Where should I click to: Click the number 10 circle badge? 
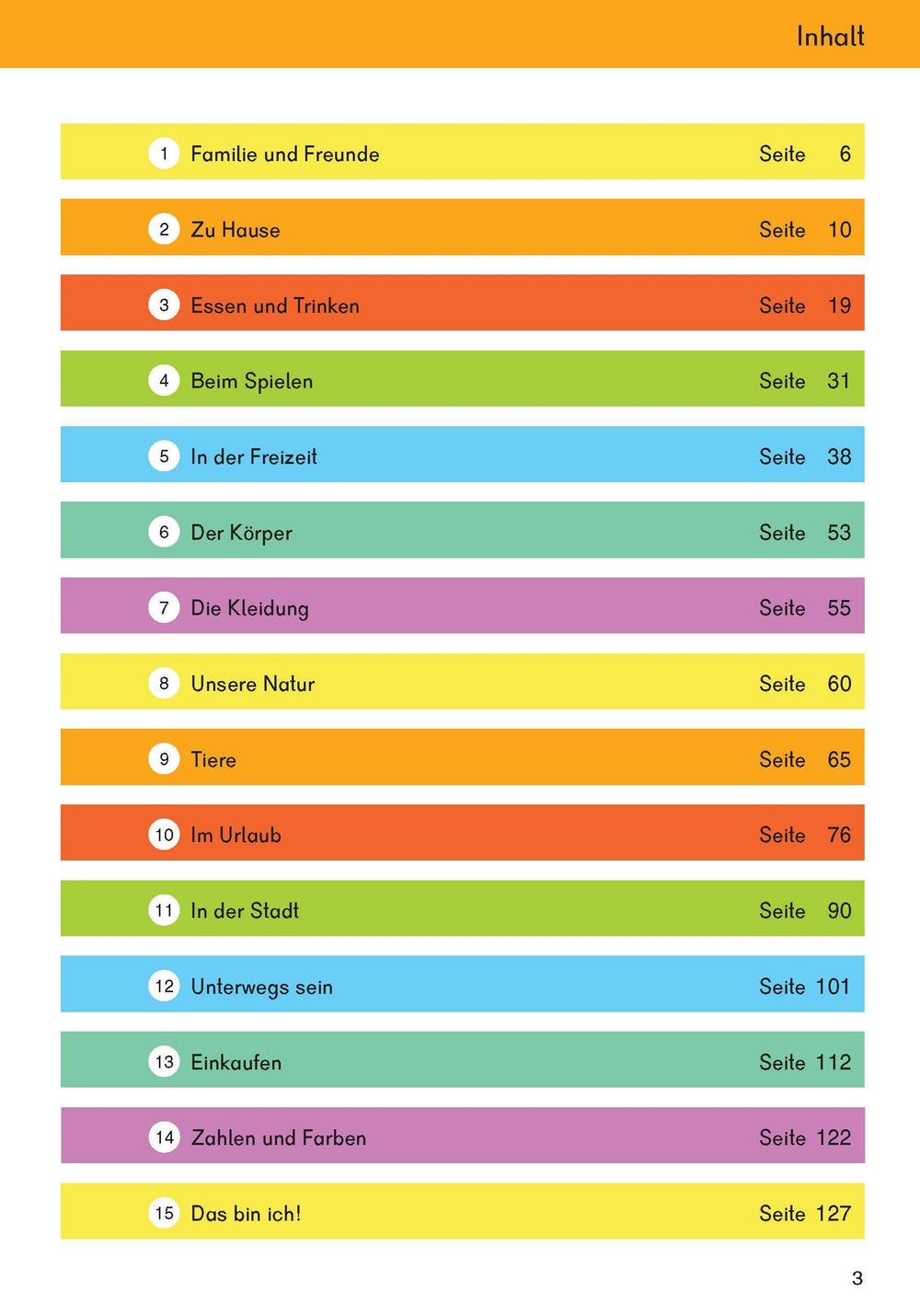[164, 835]
